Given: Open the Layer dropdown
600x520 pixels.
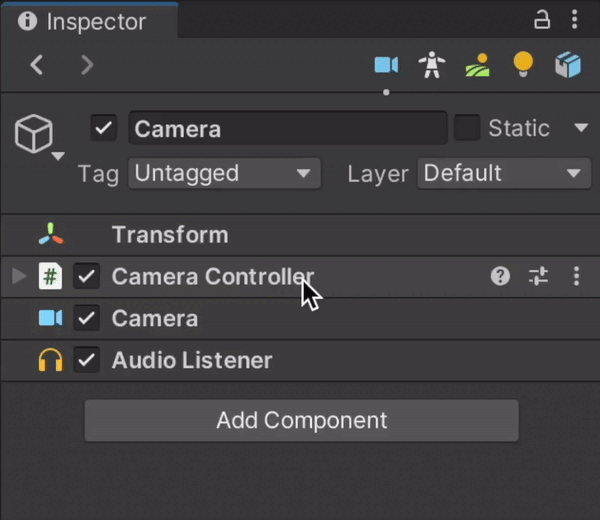Looking at the screenshot, I should (502, 173).
